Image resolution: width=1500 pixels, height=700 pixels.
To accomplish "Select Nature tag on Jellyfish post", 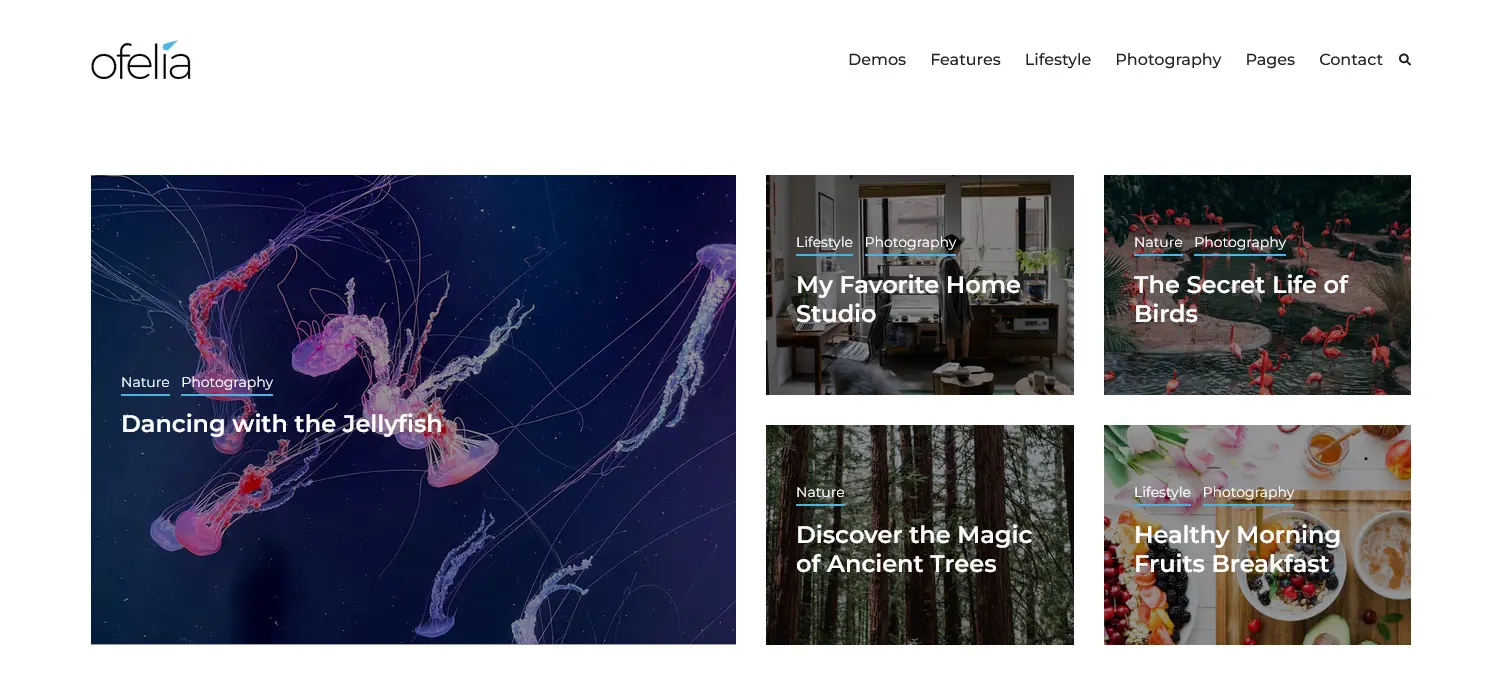I will pos(145,383).
